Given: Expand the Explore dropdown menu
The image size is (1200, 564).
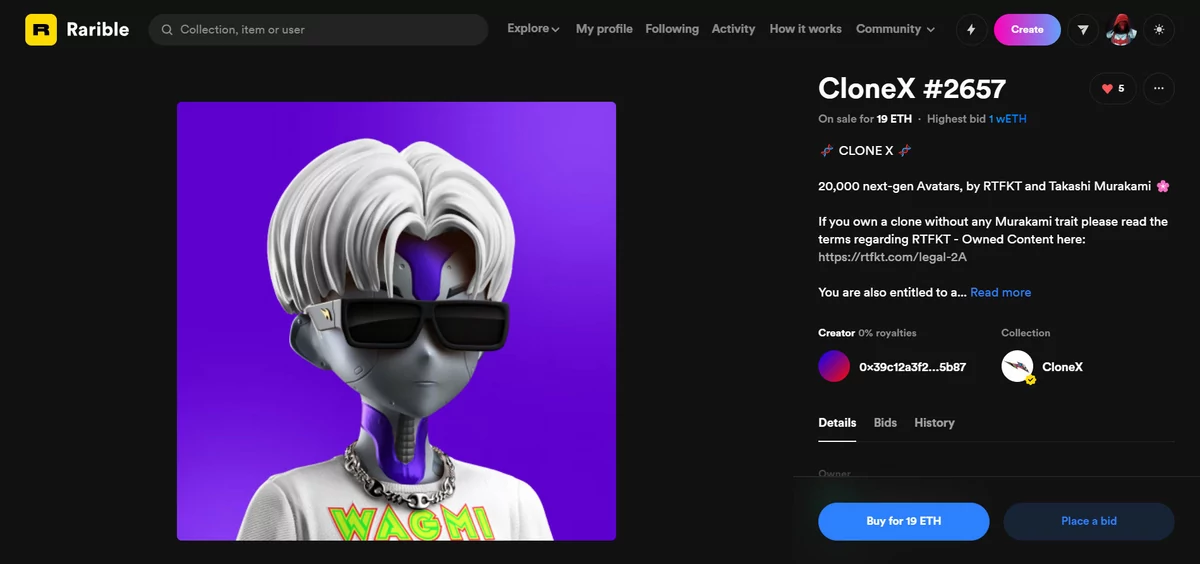Looking at the screenshot, I should (533, 29).
